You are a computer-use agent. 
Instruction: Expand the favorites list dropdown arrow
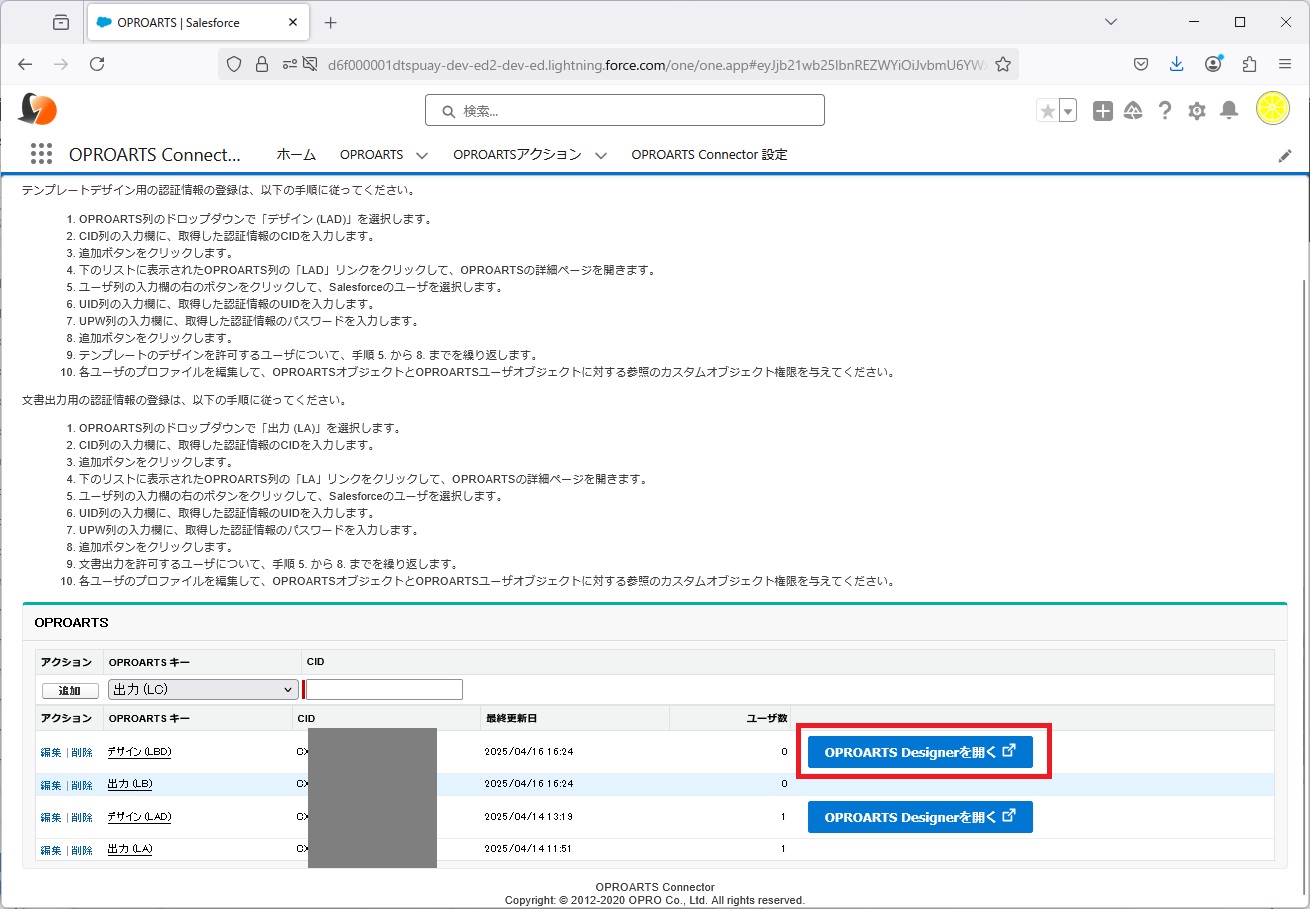point(1068,111)
